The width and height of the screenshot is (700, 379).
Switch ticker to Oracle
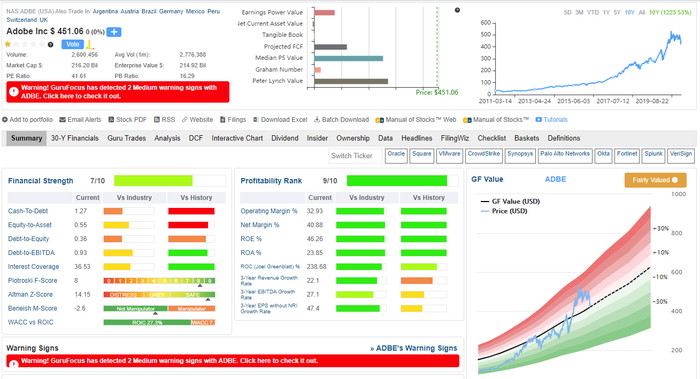pyautogui.click(x=396, y=156)
